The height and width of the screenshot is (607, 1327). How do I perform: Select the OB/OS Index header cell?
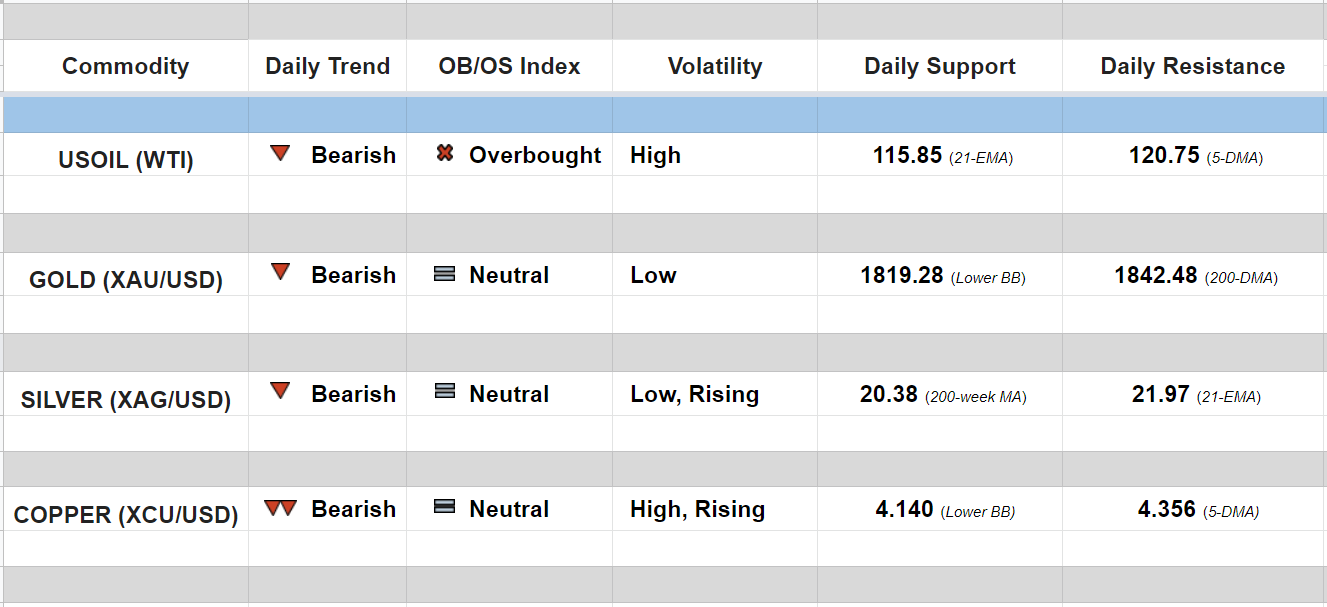pos(509,67)
